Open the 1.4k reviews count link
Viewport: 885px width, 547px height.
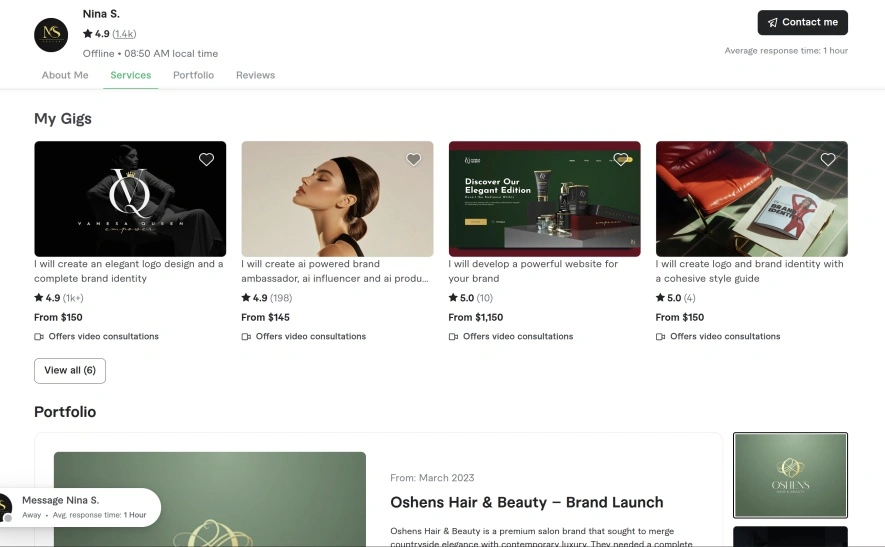124,34
